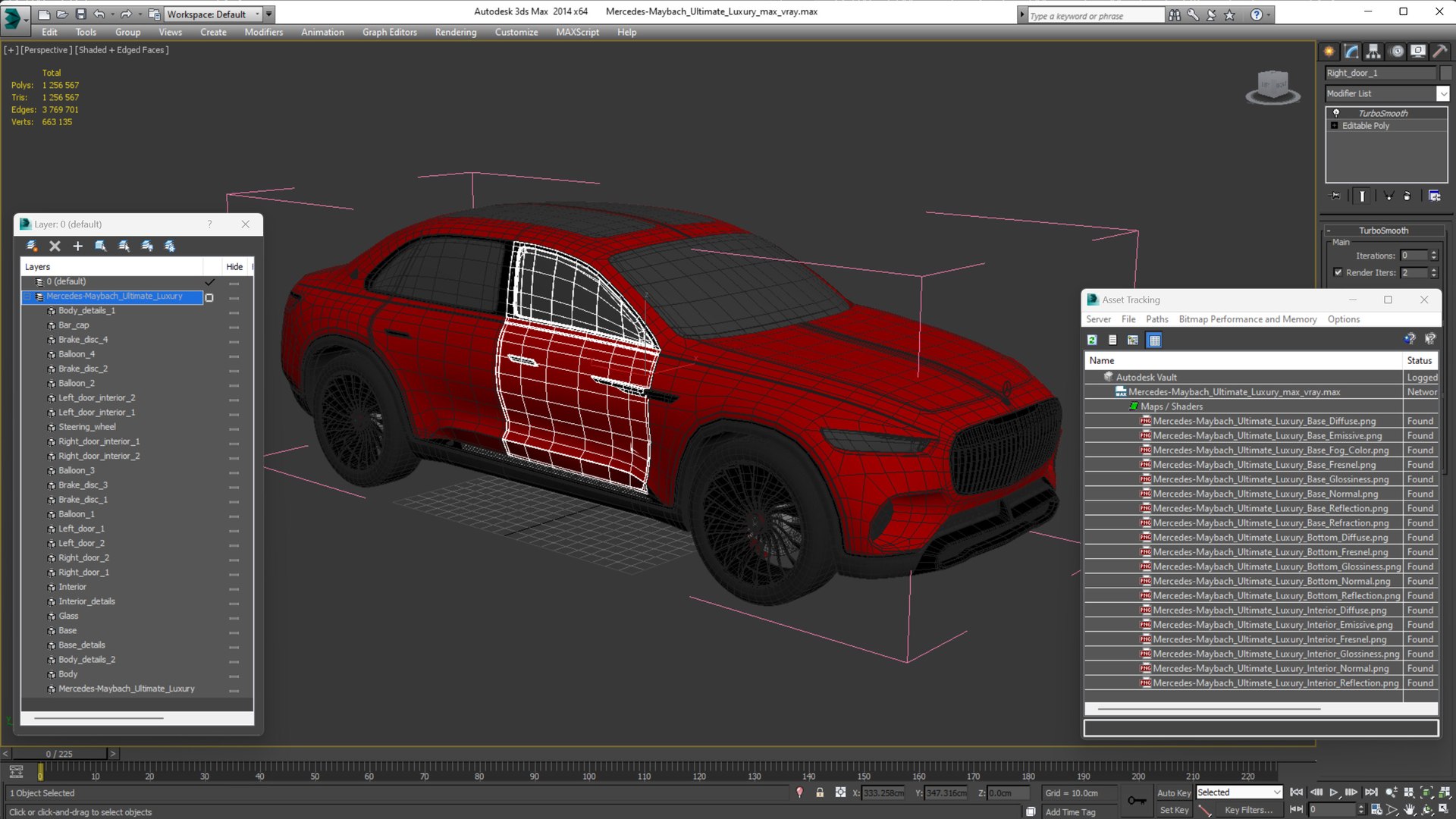The width and height of the screenshot is (1456, 819).
Task: Toggle TurboSmooth lightbulb visibility in stack
Action: point(1336,113)
